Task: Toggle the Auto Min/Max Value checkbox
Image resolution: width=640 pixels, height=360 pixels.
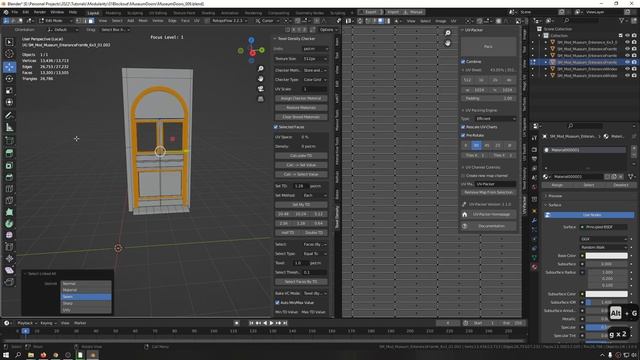Action: [x=277, y=302]
